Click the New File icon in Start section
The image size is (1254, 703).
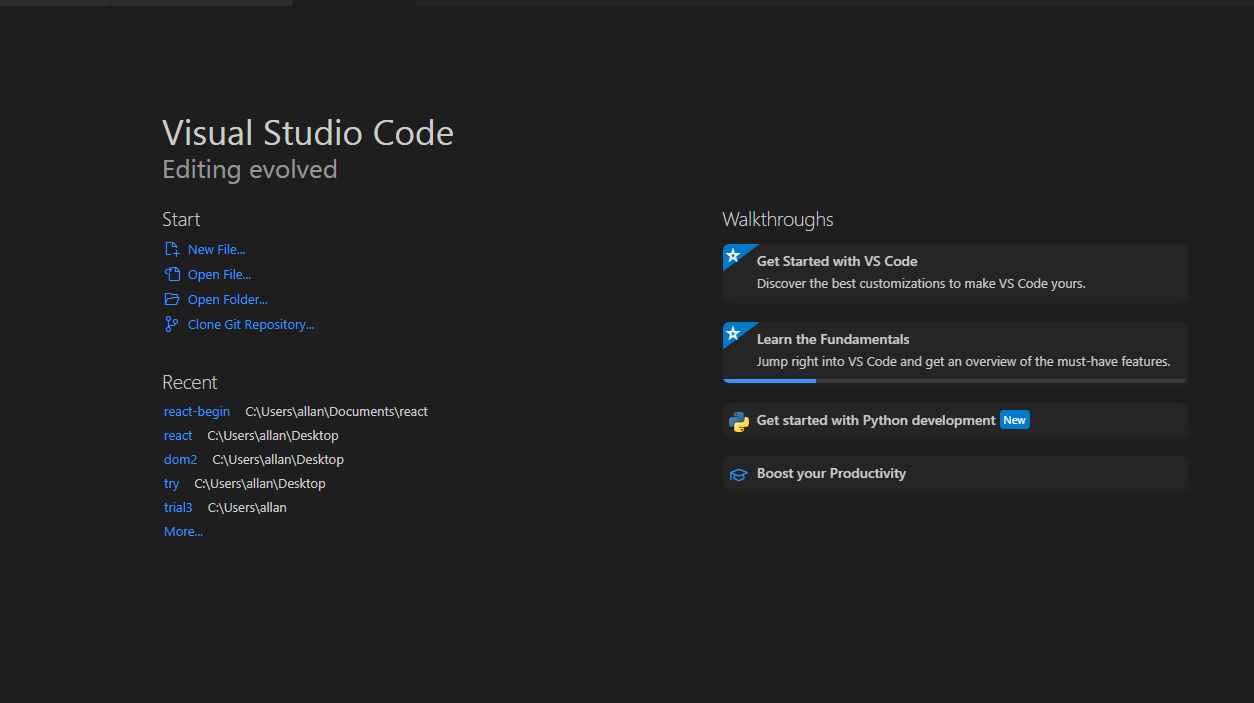(172, 248)
